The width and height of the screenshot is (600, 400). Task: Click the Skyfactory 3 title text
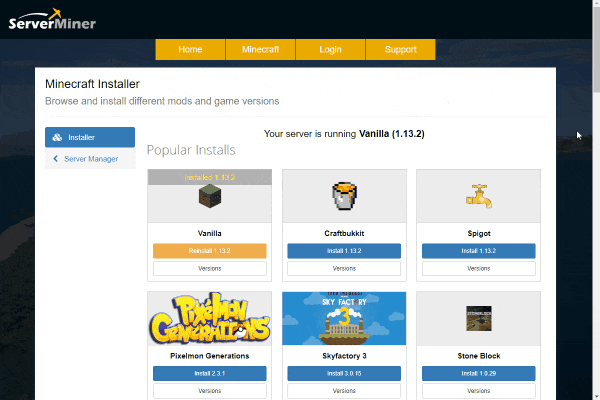click(x=344, y=356)
